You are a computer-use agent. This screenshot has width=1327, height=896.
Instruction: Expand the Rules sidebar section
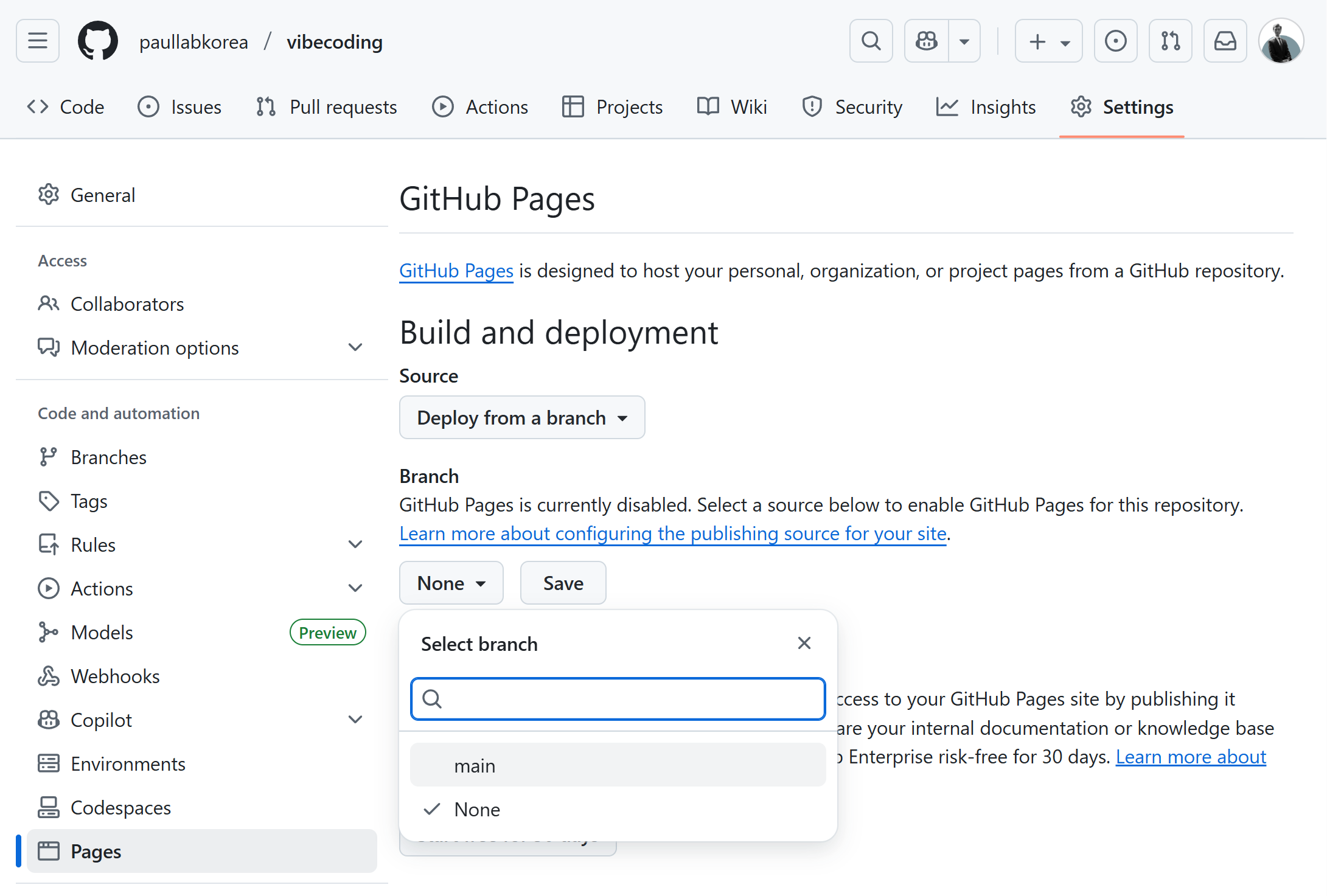pos(355,544)
